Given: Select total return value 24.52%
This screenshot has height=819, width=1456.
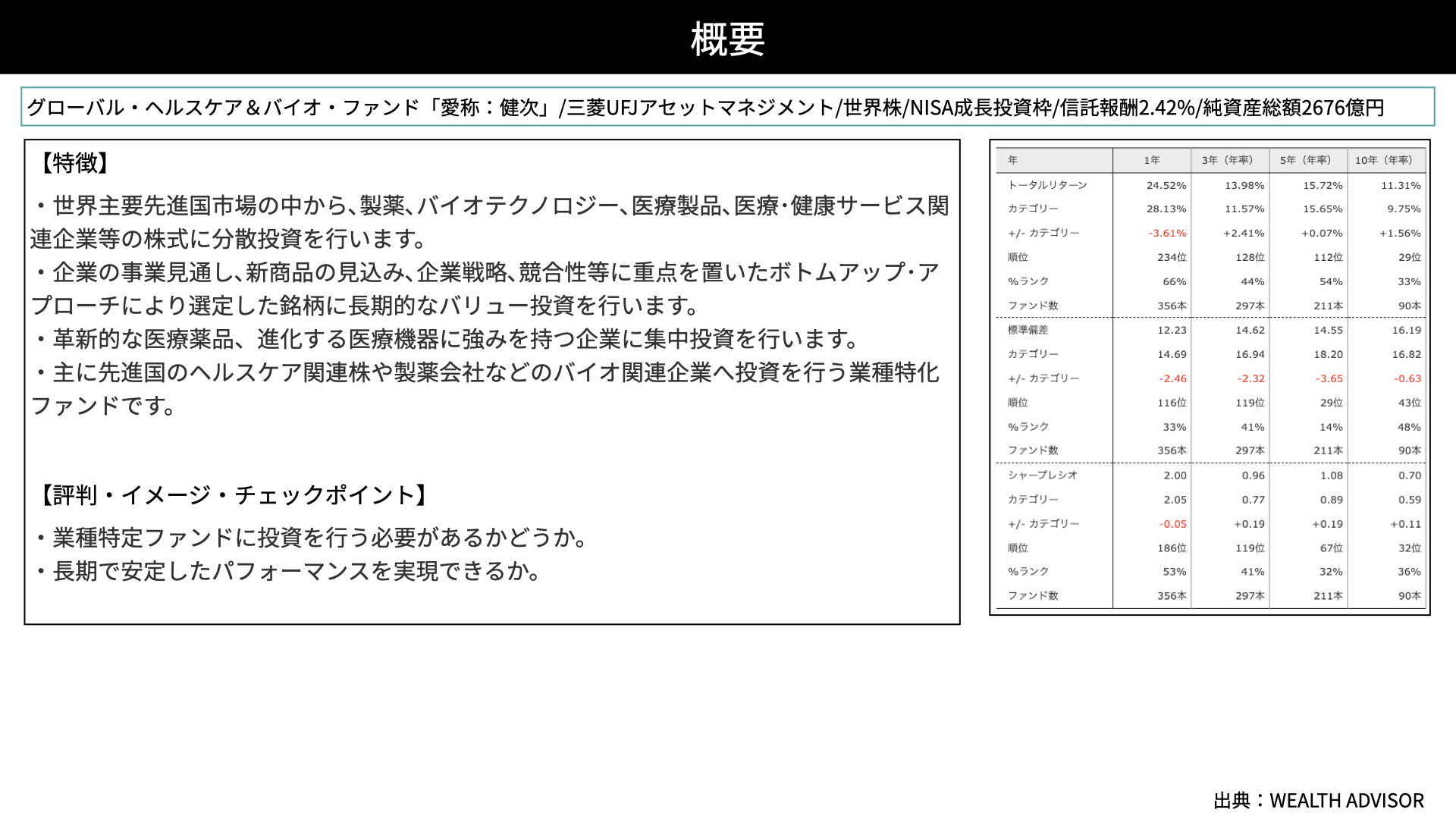Looking at the screenshot, I should tap(1166, 185).
